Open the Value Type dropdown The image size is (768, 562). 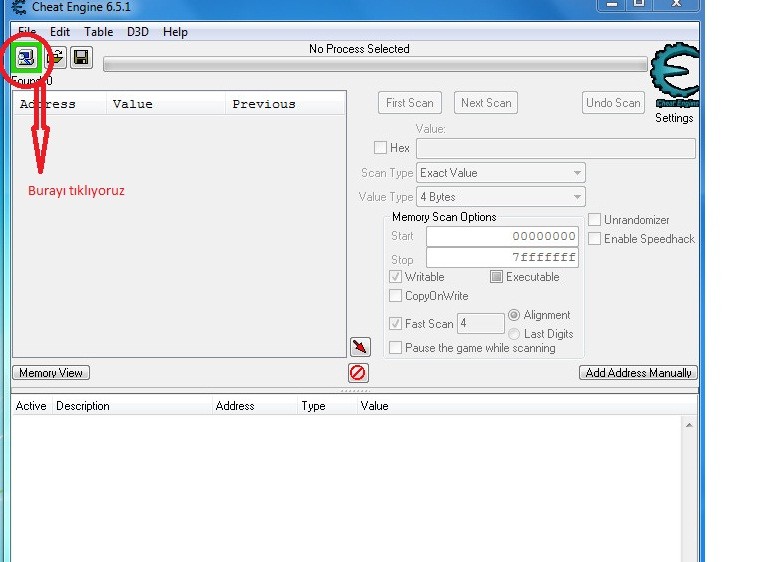[501, 197]
